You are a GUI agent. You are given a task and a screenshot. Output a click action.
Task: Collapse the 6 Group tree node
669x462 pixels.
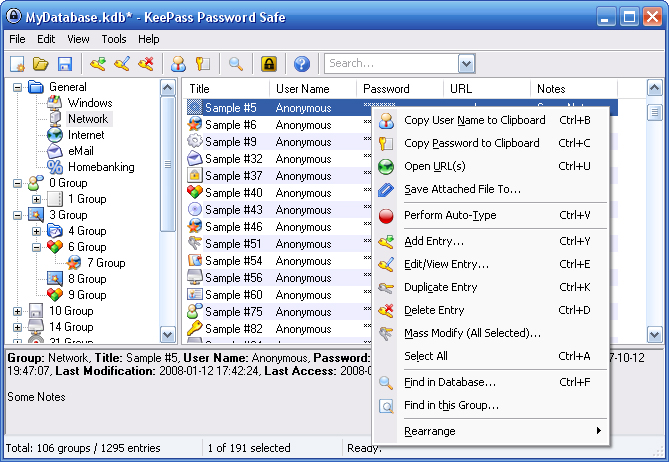[37, 247]
